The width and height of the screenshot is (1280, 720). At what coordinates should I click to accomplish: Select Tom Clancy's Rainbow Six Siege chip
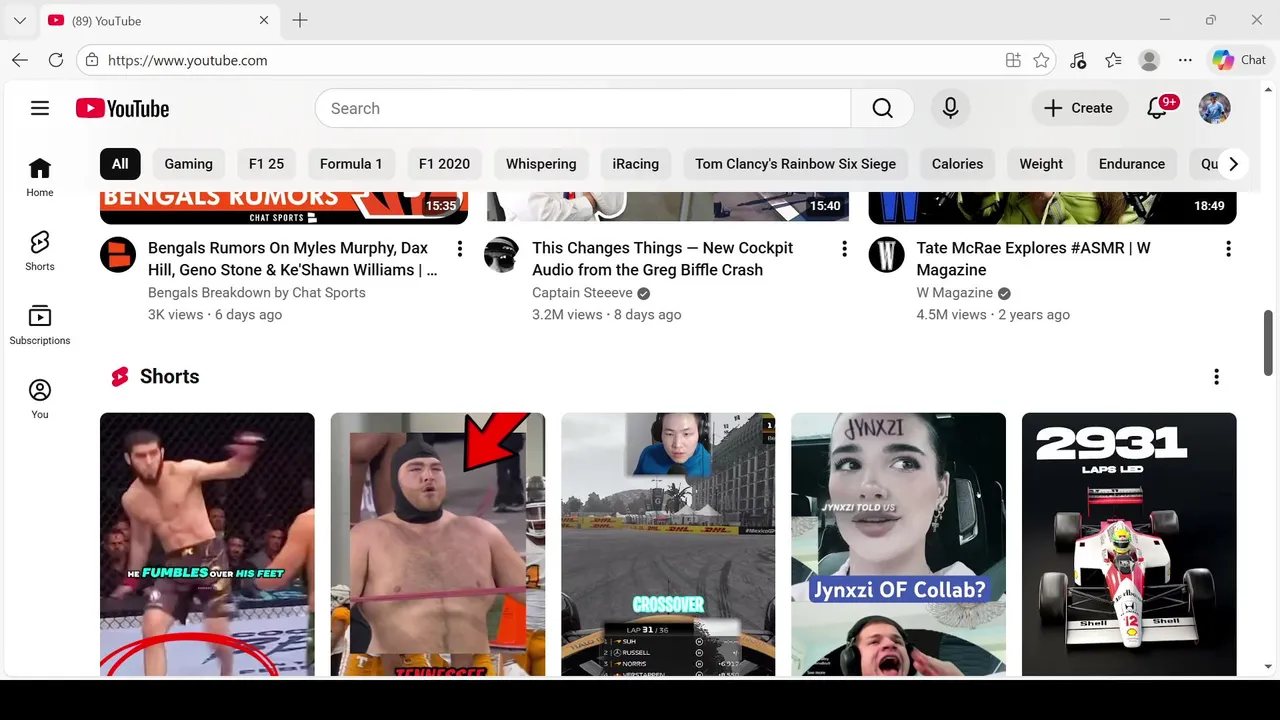pos(796,164)
